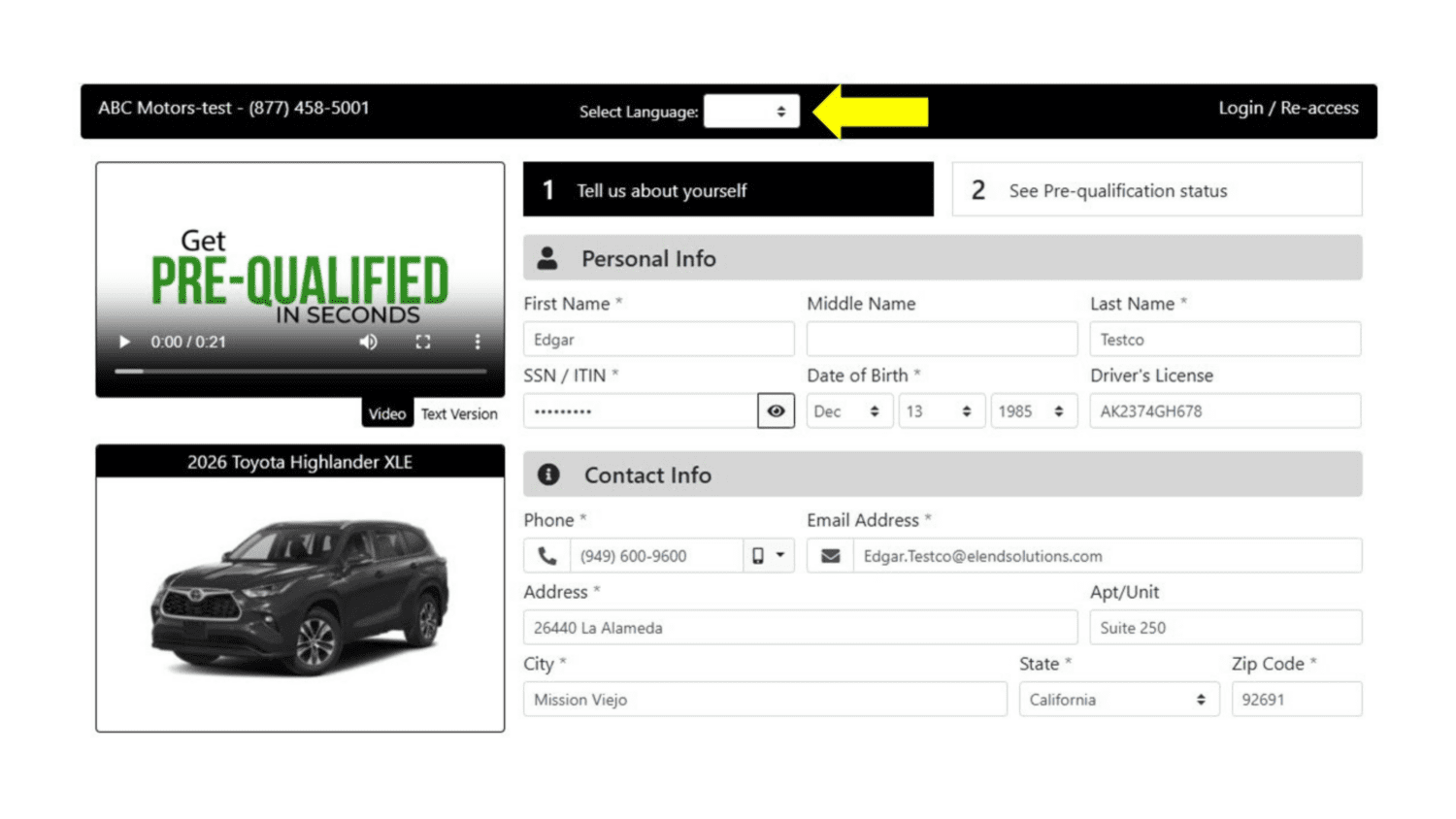Screen dimensions: 1456x819
Task: Open the Select Language dropdown
Action: point(751,111)
